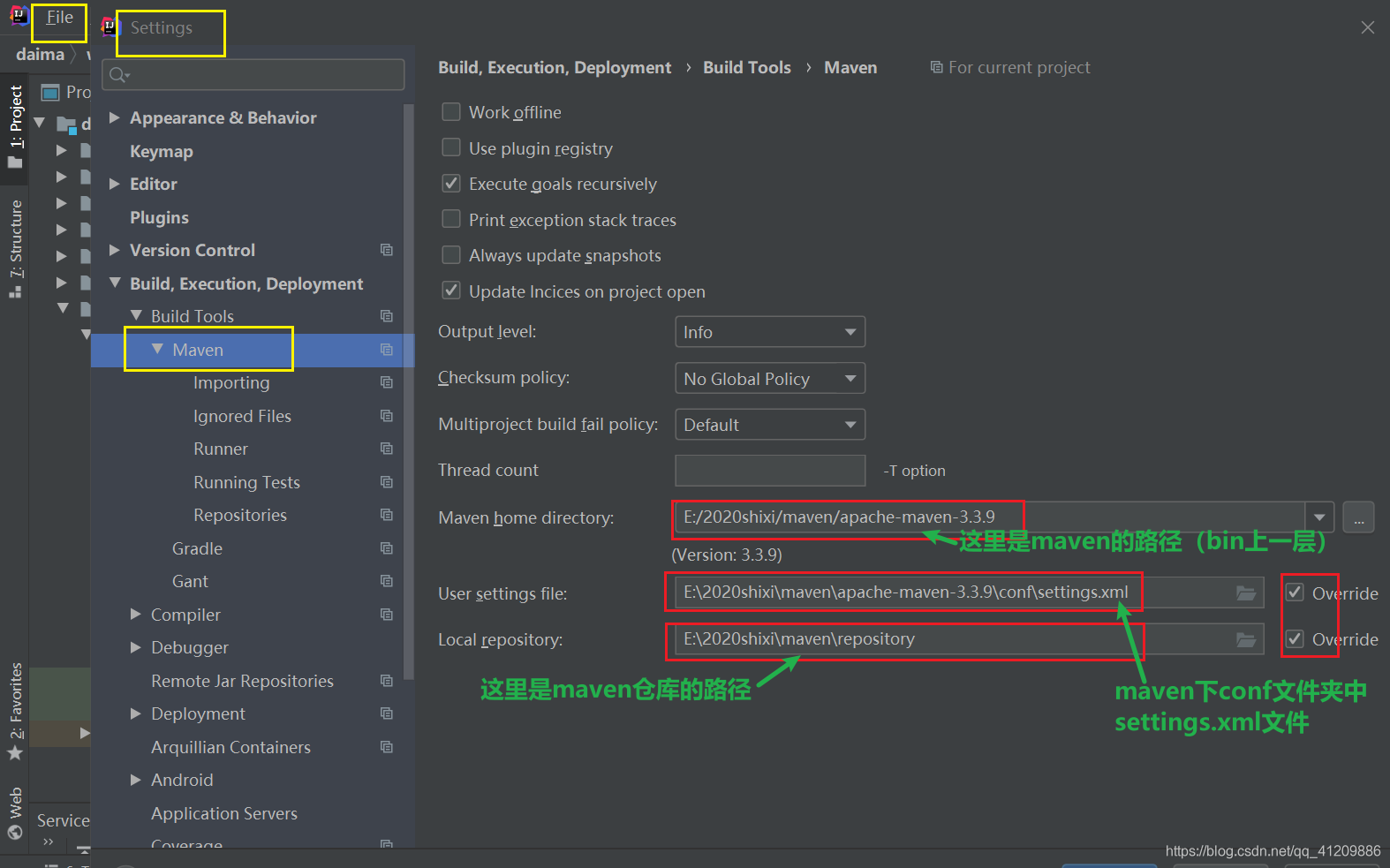Image resolution: width=1390 pixels, height=868 pixels.
Task: Open Maven home directory dropdown arrow
Action: 1319,517
